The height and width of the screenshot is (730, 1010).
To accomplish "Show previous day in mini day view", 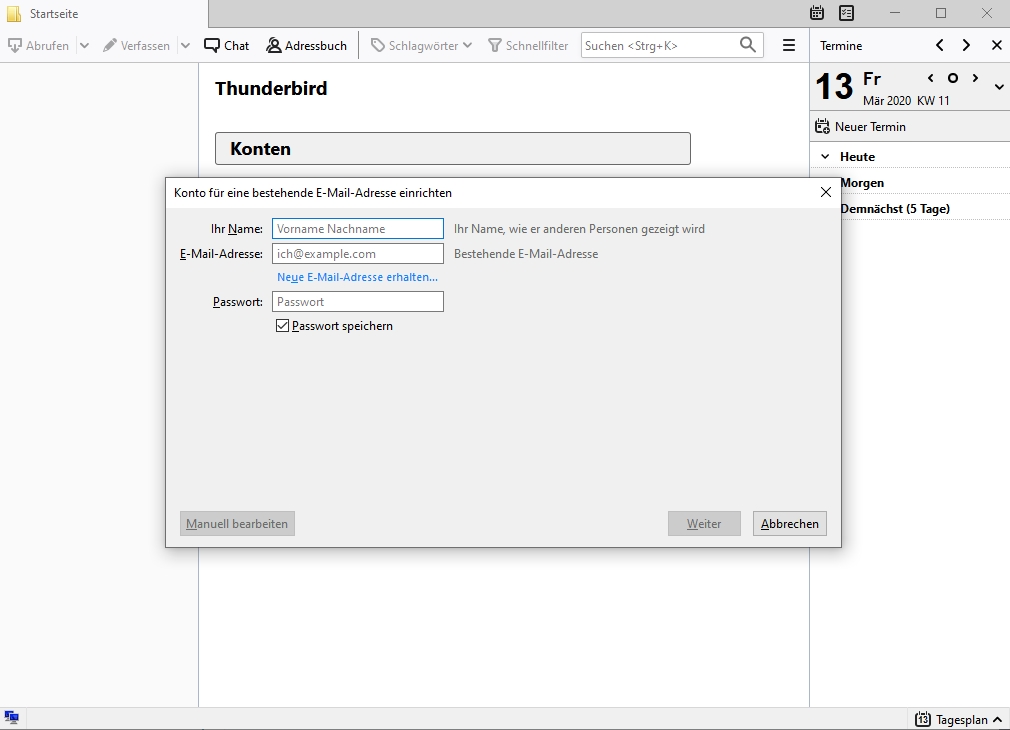I will (x=931, y=78).
